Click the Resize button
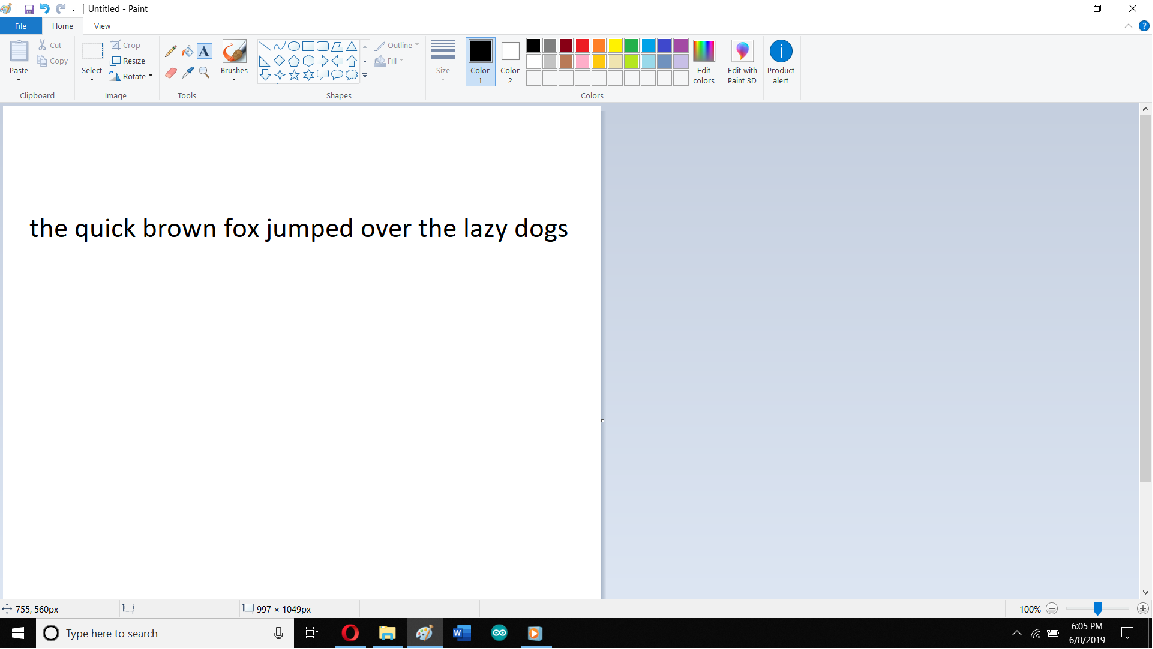 click(x=128, y=61)
